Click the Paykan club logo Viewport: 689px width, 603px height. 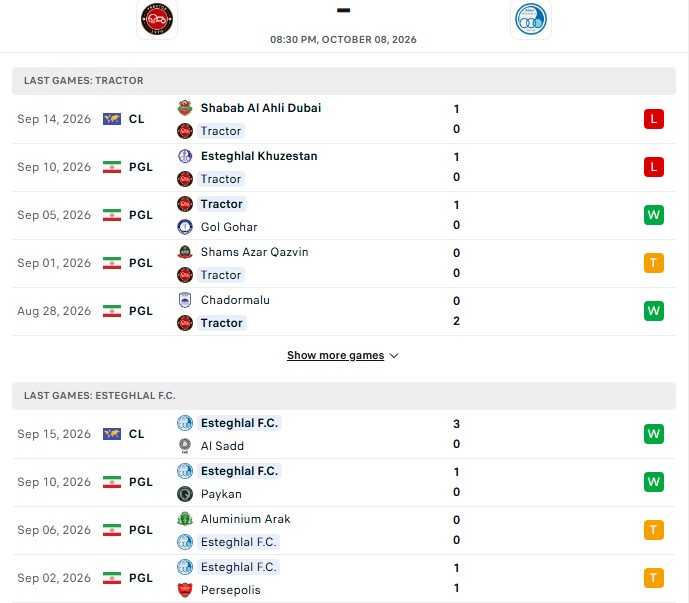(x=185, y=494)
